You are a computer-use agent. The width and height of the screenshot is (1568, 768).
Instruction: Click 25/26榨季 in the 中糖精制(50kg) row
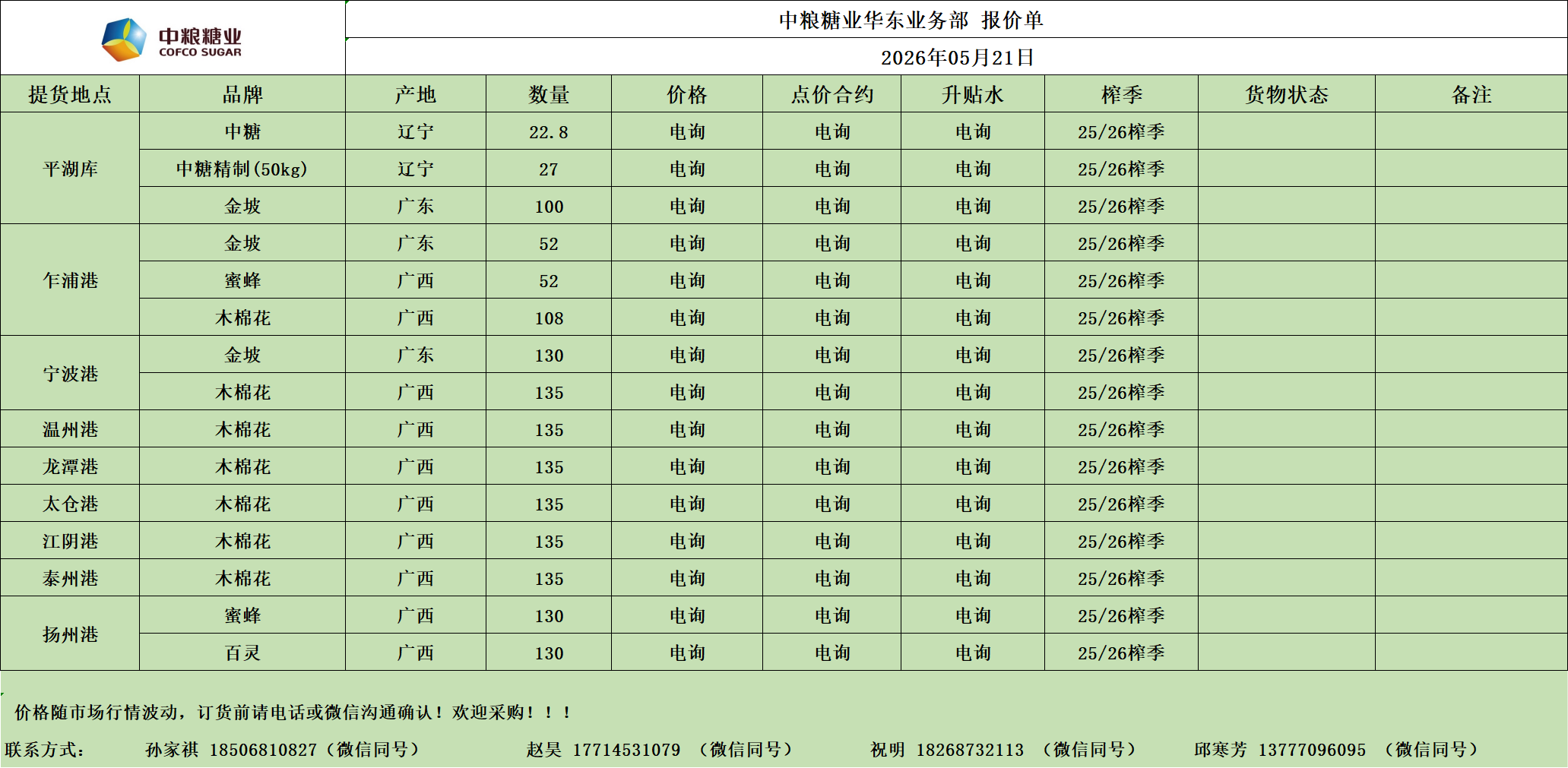[x=1122, y=169]
